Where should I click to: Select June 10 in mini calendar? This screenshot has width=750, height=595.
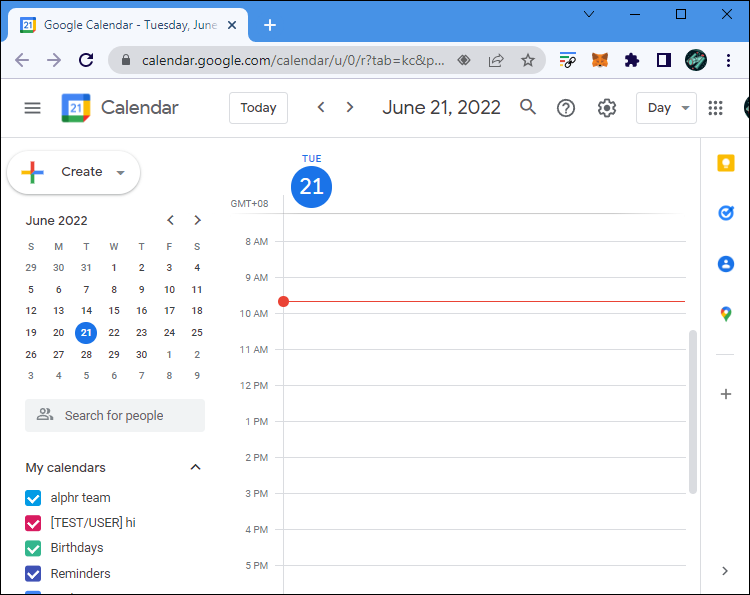coord(169,289)
